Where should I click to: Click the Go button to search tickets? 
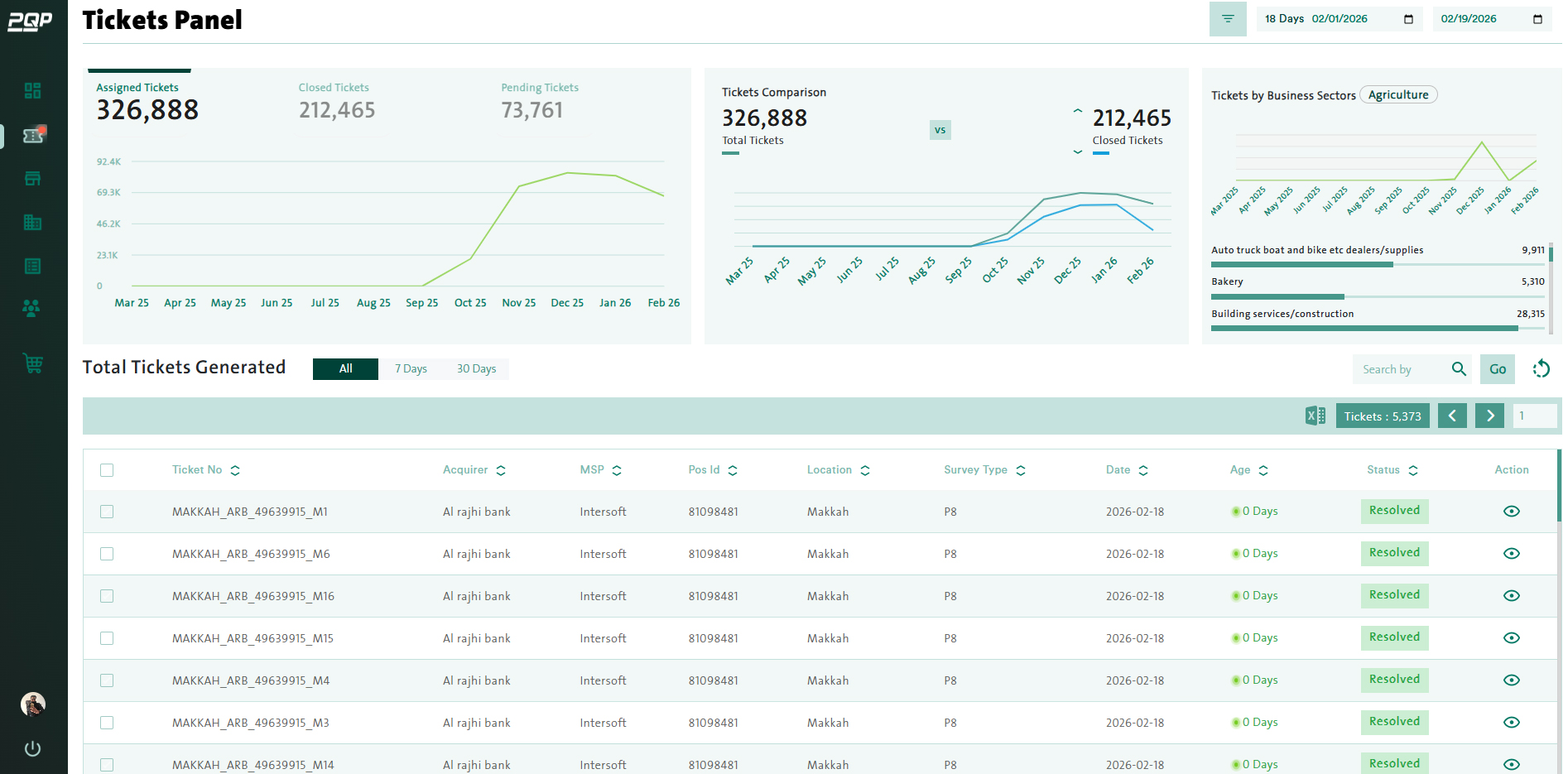pos(1497,369)
